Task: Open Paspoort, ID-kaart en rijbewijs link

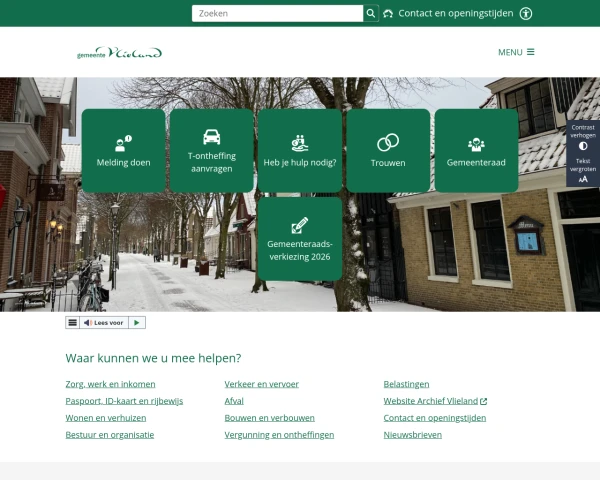Action: [x=124, y=401]
